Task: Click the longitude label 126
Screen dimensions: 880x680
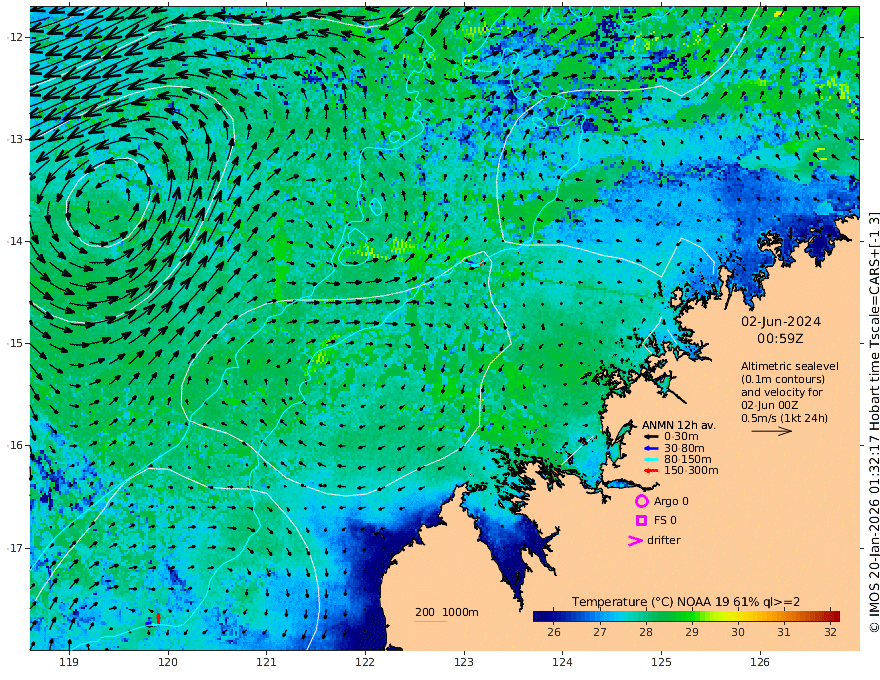Action: click(760, 663)
